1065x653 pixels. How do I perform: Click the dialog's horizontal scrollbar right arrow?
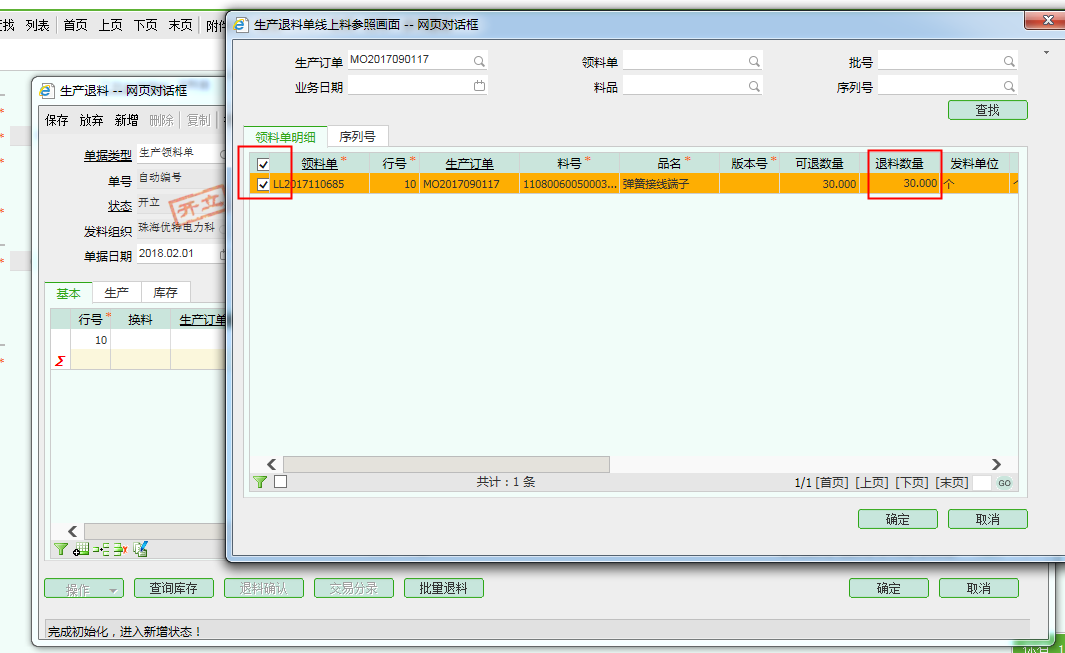pos(996,464)
